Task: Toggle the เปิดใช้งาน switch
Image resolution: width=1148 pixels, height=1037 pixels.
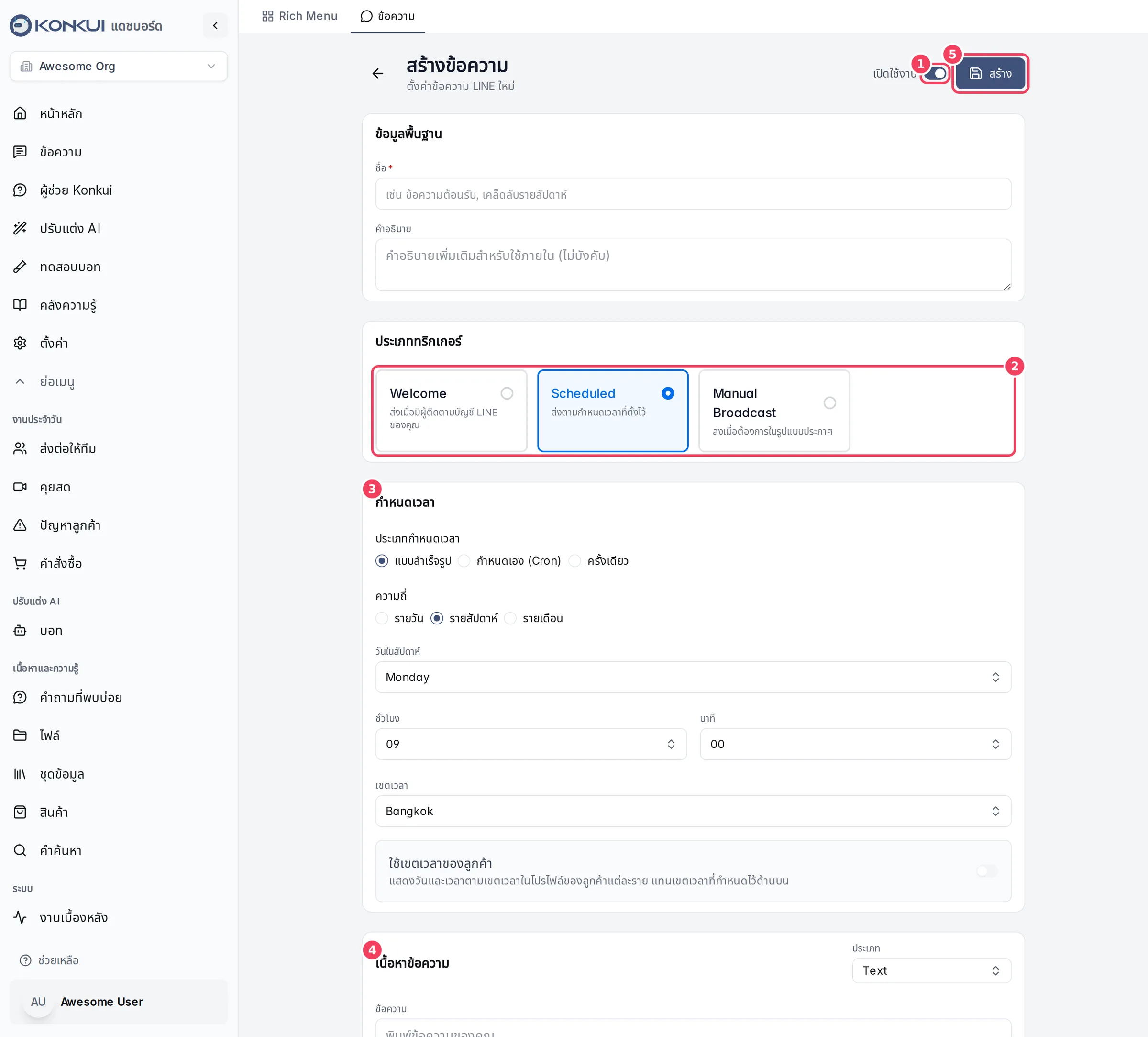Action: [x=935, y=74]
